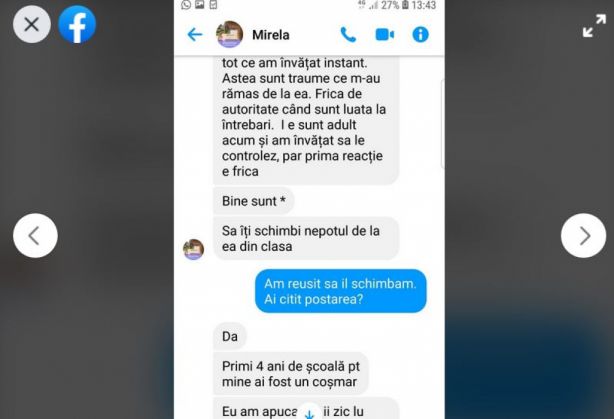The width and height of the screenshot is (614, 419).
Task: Click the 'Primi 4 ani de școală' message
Action: pyautogui.click(x=291, y=374)
